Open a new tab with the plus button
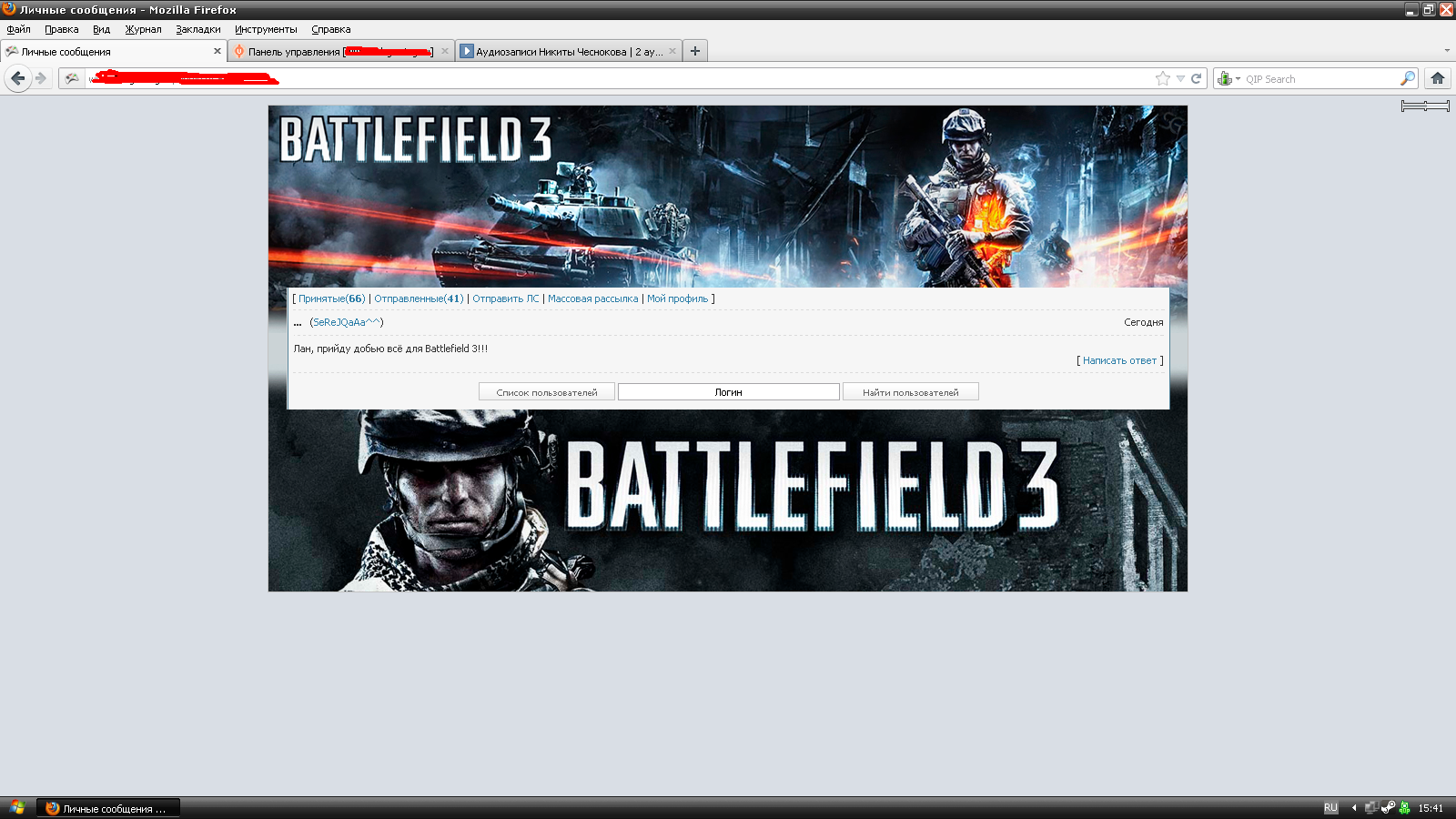1456x819 pixels. [x=695, y=51]
